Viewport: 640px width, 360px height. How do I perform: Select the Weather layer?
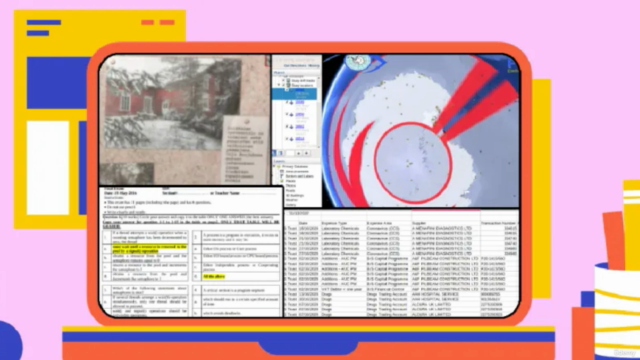coord(292,200)
